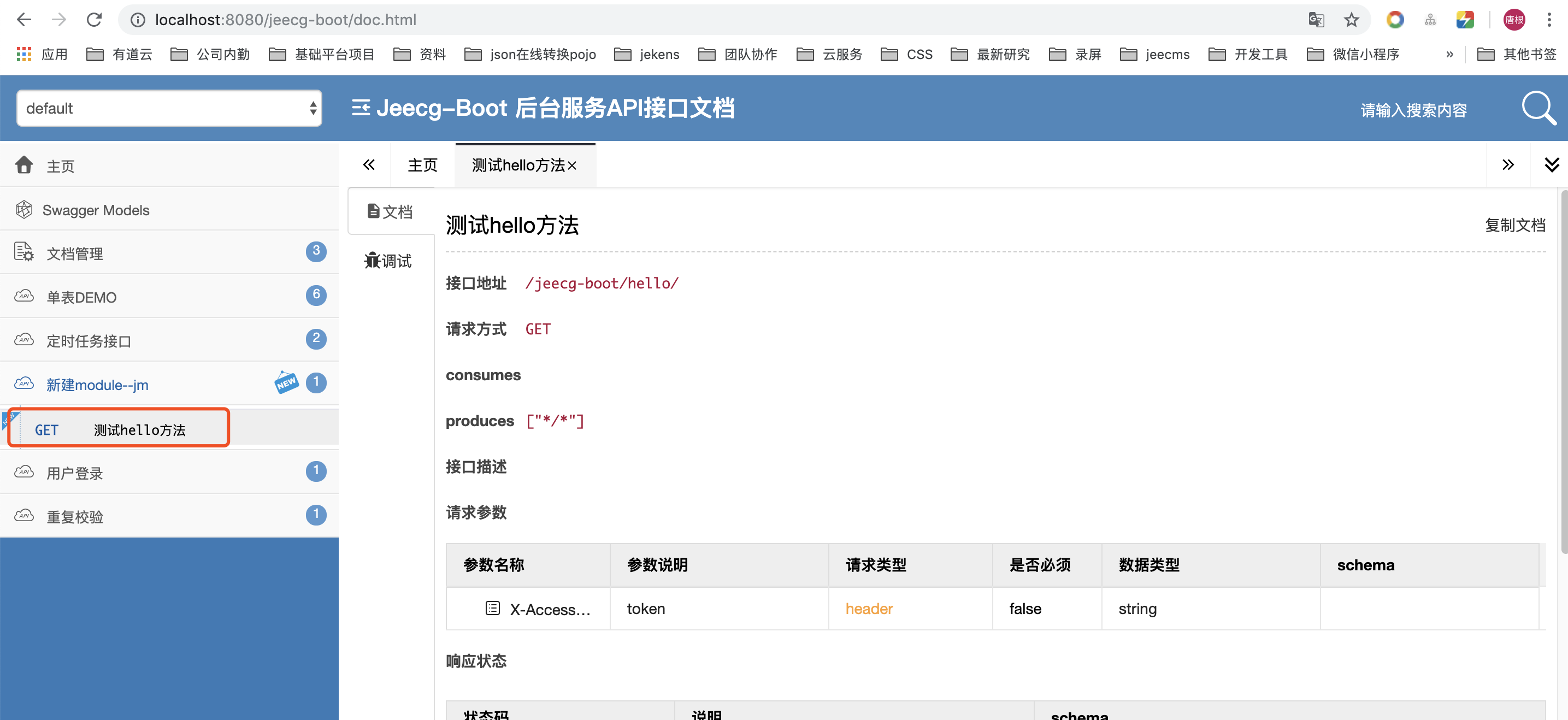Image resolution: width=1568 pixels, height=720 pixels.
Task: Click the 请输入搜索内容 search field
Action: pyautogui.click(x=1413, y=110)
